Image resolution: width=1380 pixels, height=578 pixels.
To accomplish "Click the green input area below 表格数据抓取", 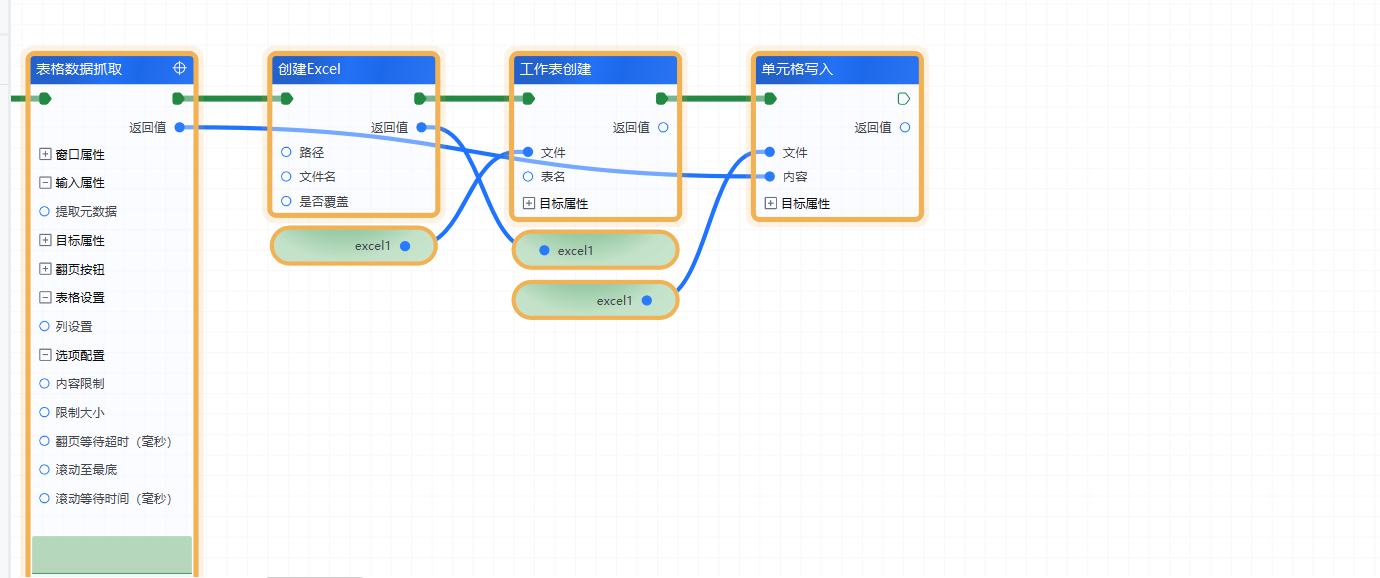I will [111, 553].
